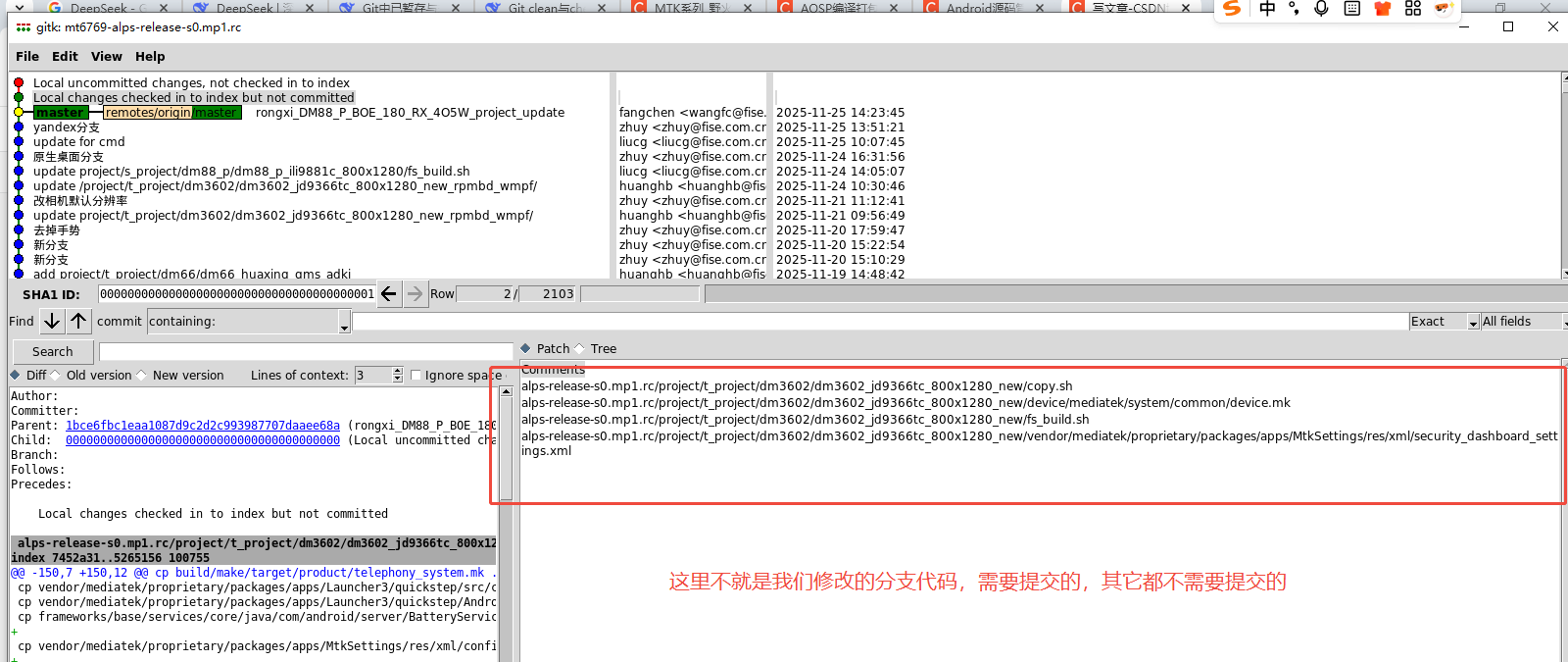Click Comments entry in file list
Screen dimensions: 1568x662
tap(553, 370)
